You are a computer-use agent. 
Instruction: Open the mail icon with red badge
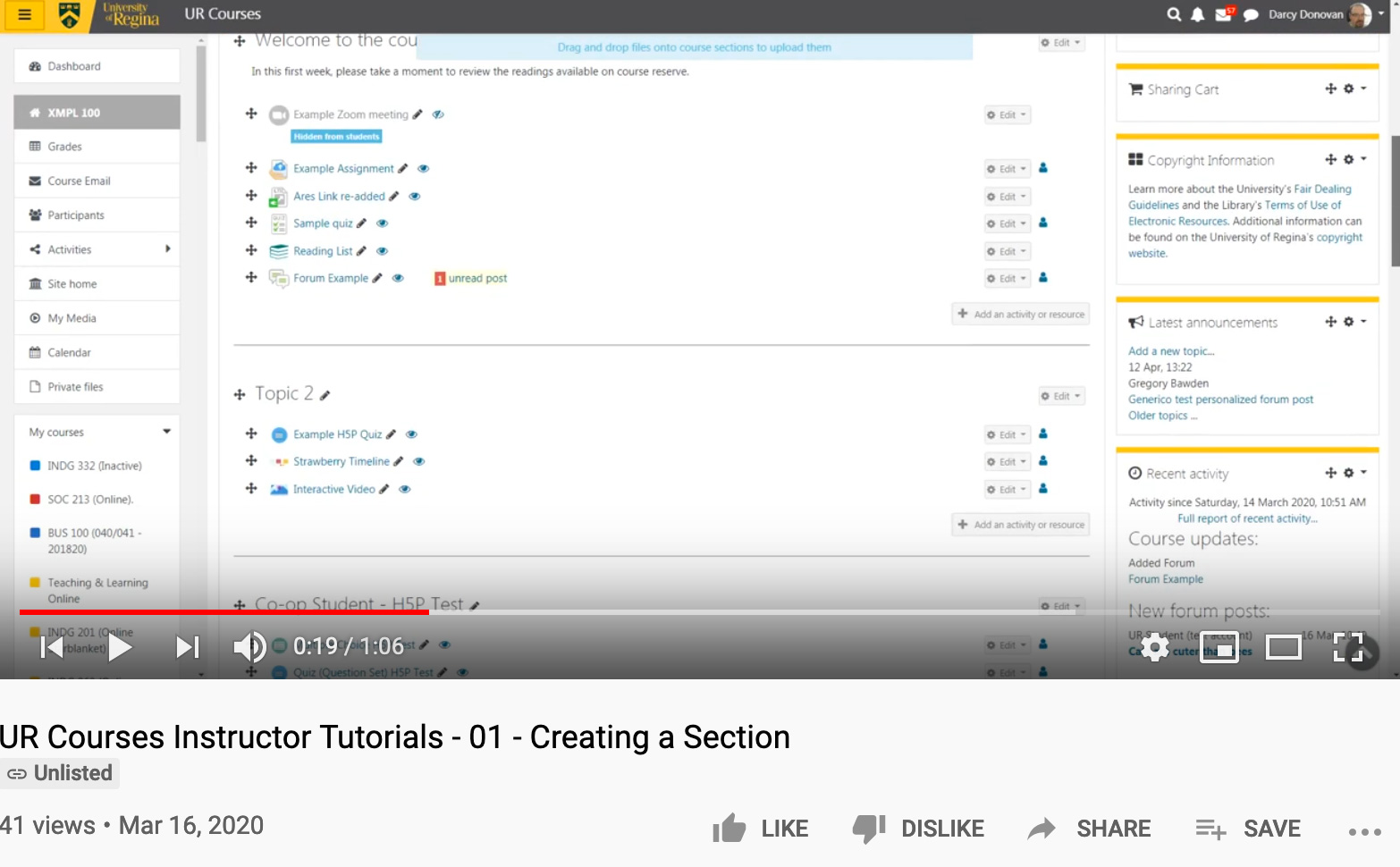tap(1224, 14)
